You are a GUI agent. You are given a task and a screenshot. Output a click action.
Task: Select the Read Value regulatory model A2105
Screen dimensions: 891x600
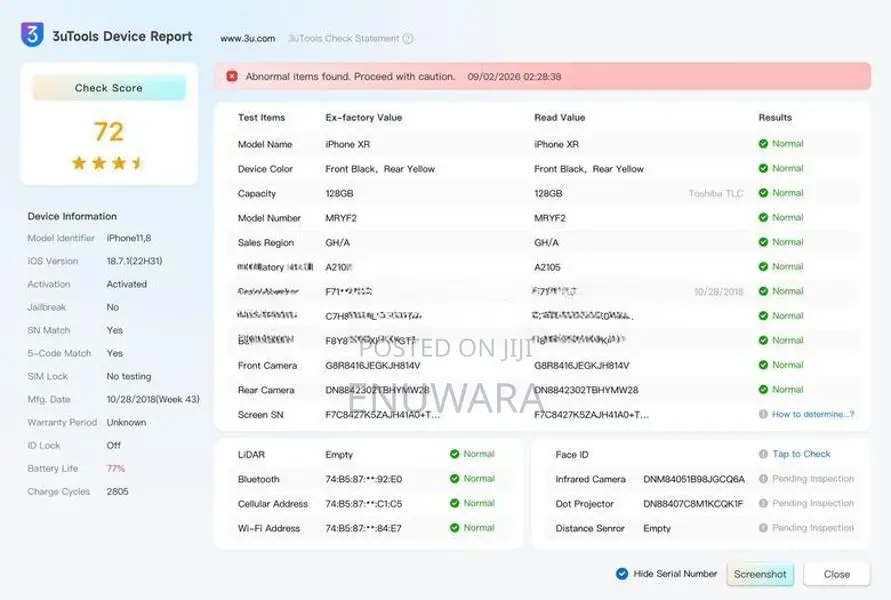(x=547, y=267)
